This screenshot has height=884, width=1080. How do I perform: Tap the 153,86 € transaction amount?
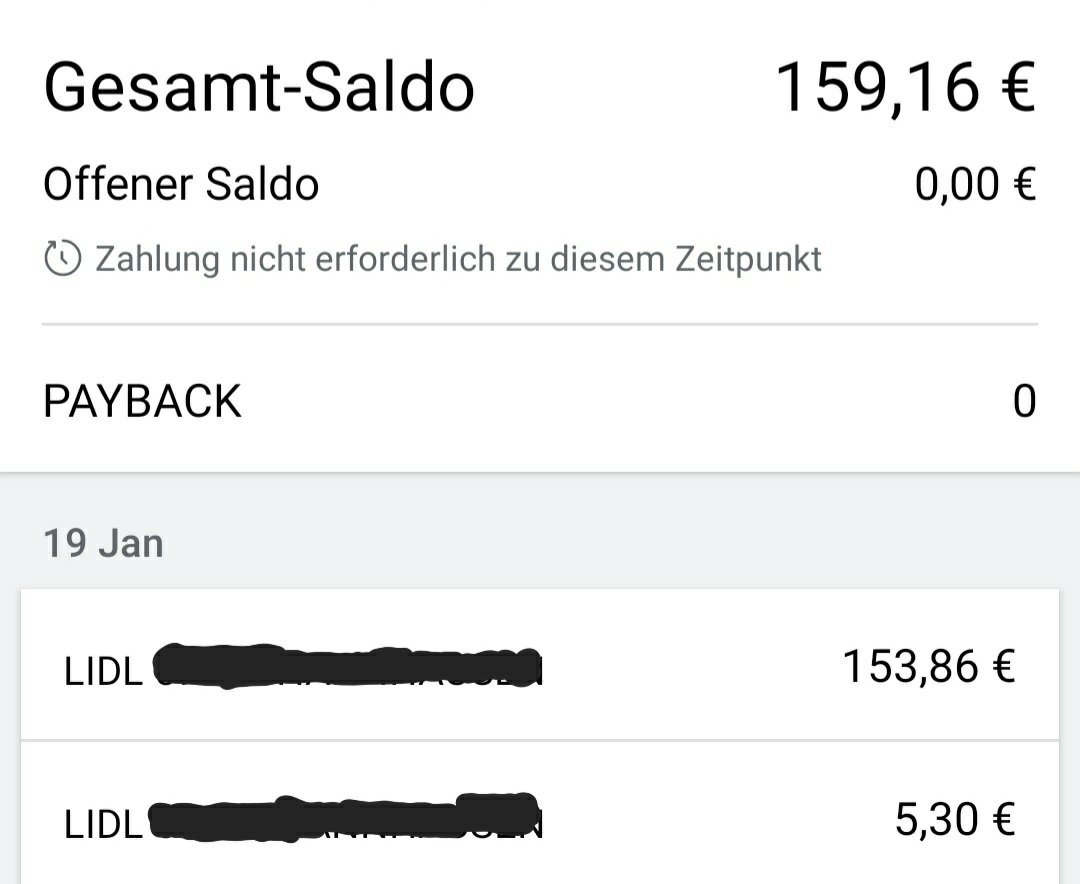click(929, 666)
